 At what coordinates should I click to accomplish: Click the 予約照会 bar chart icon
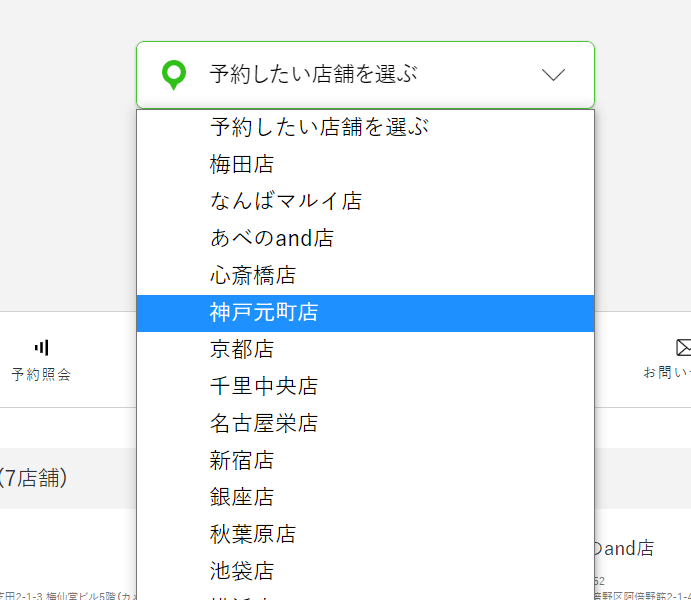(41, 347)
